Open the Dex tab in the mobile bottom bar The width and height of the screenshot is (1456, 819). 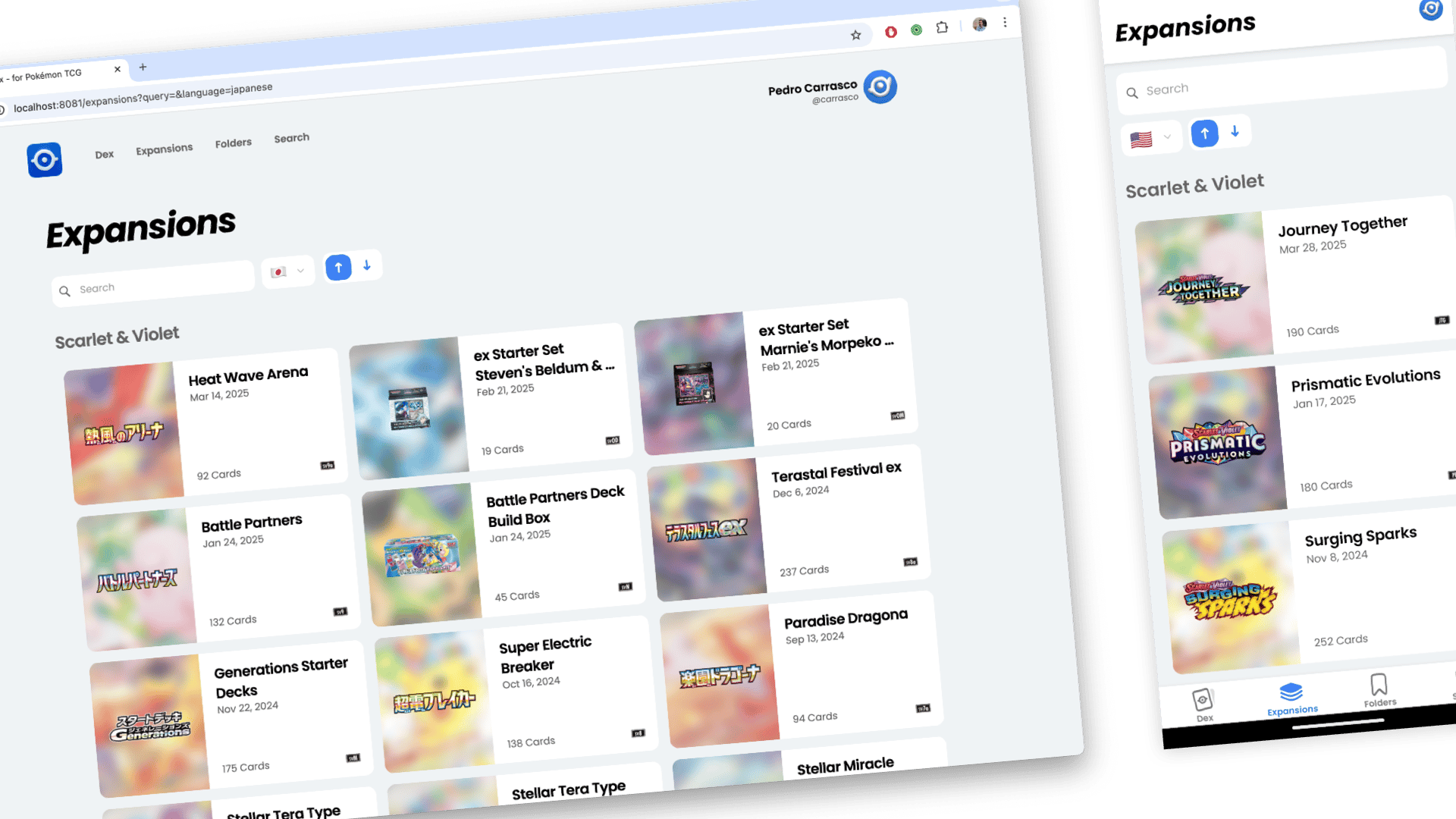(1203, 704)
